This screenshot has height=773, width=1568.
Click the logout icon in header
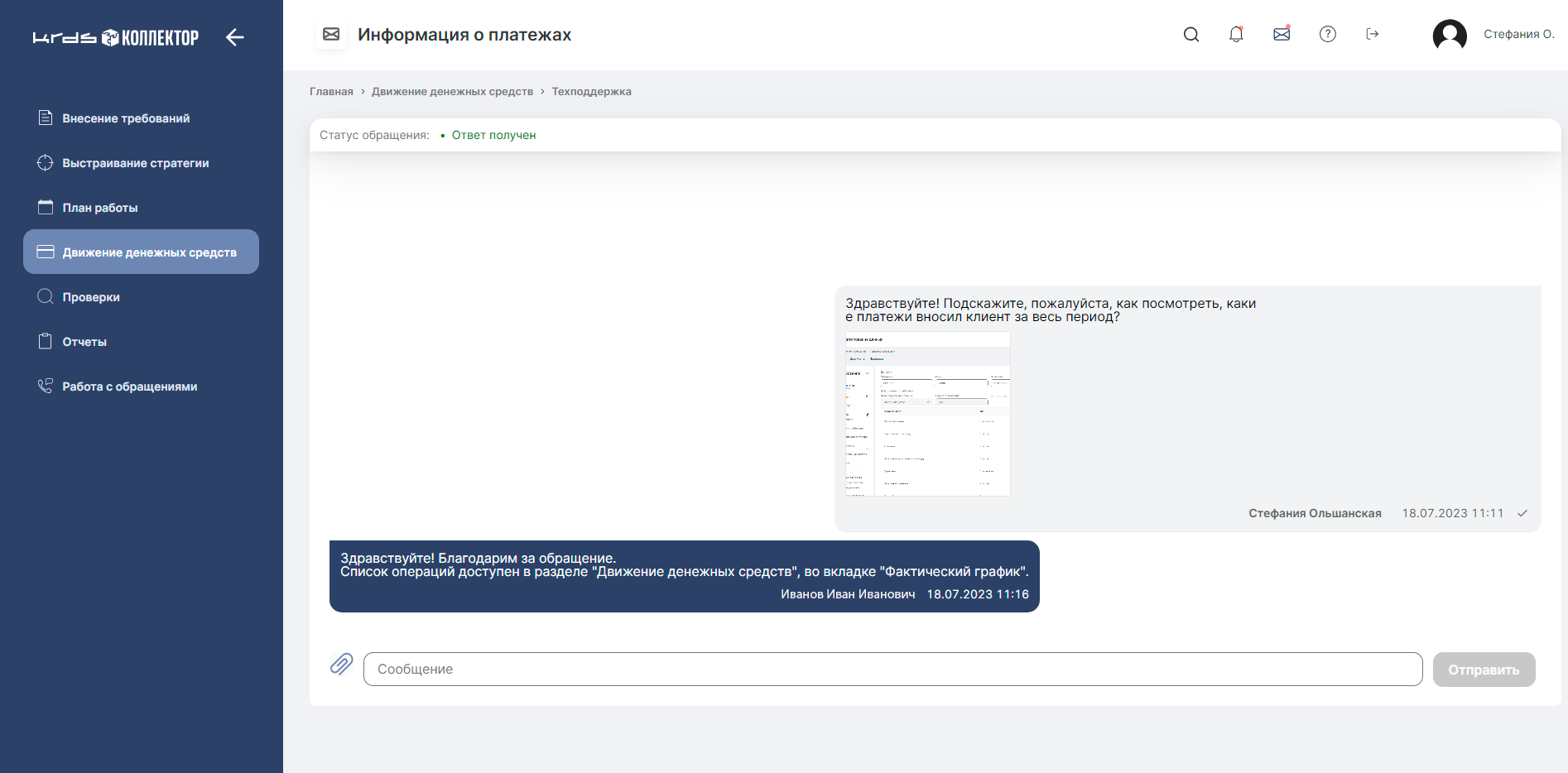(1372, 35)
